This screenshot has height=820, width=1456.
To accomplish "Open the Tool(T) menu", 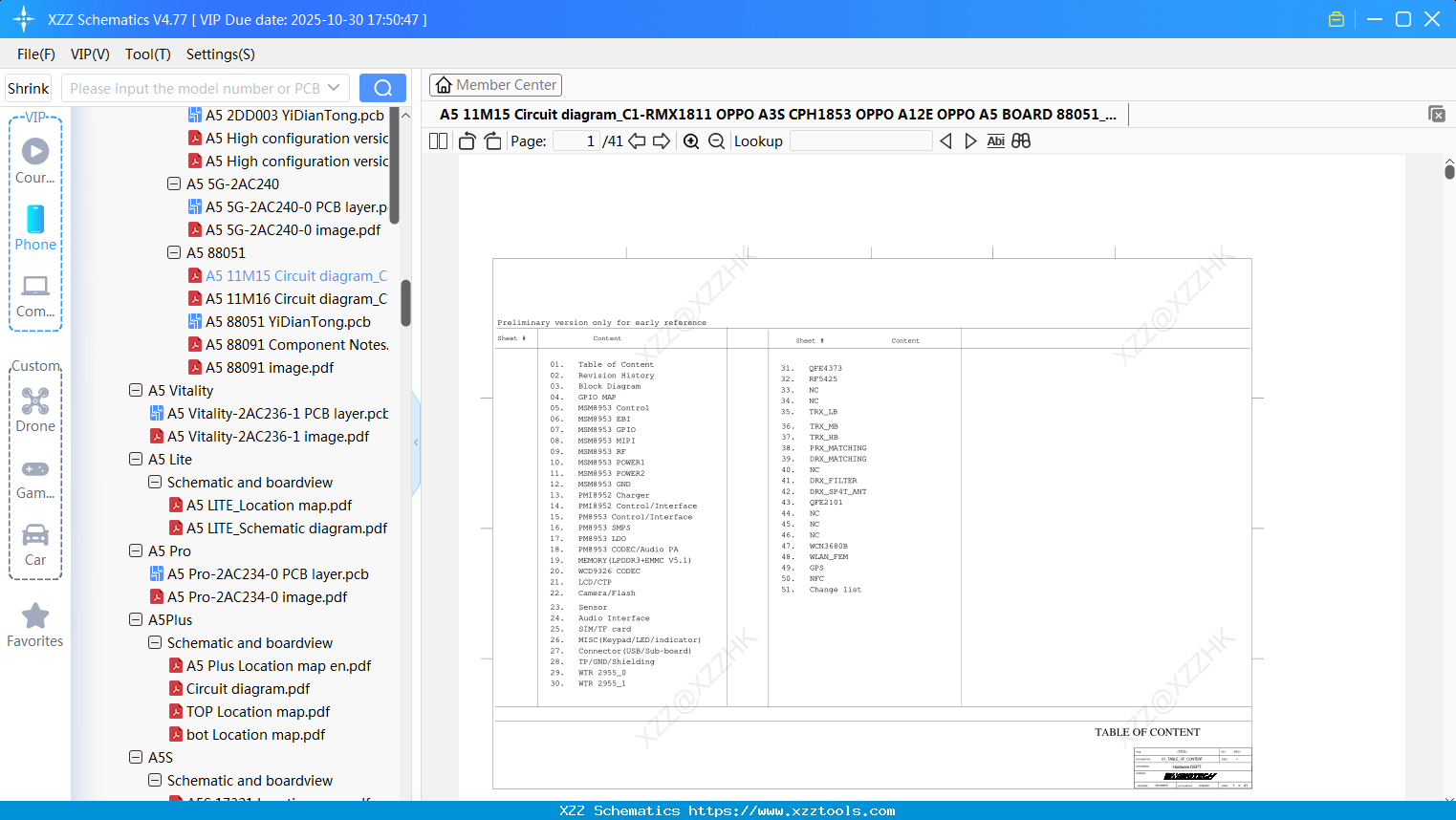I will 148,54.
